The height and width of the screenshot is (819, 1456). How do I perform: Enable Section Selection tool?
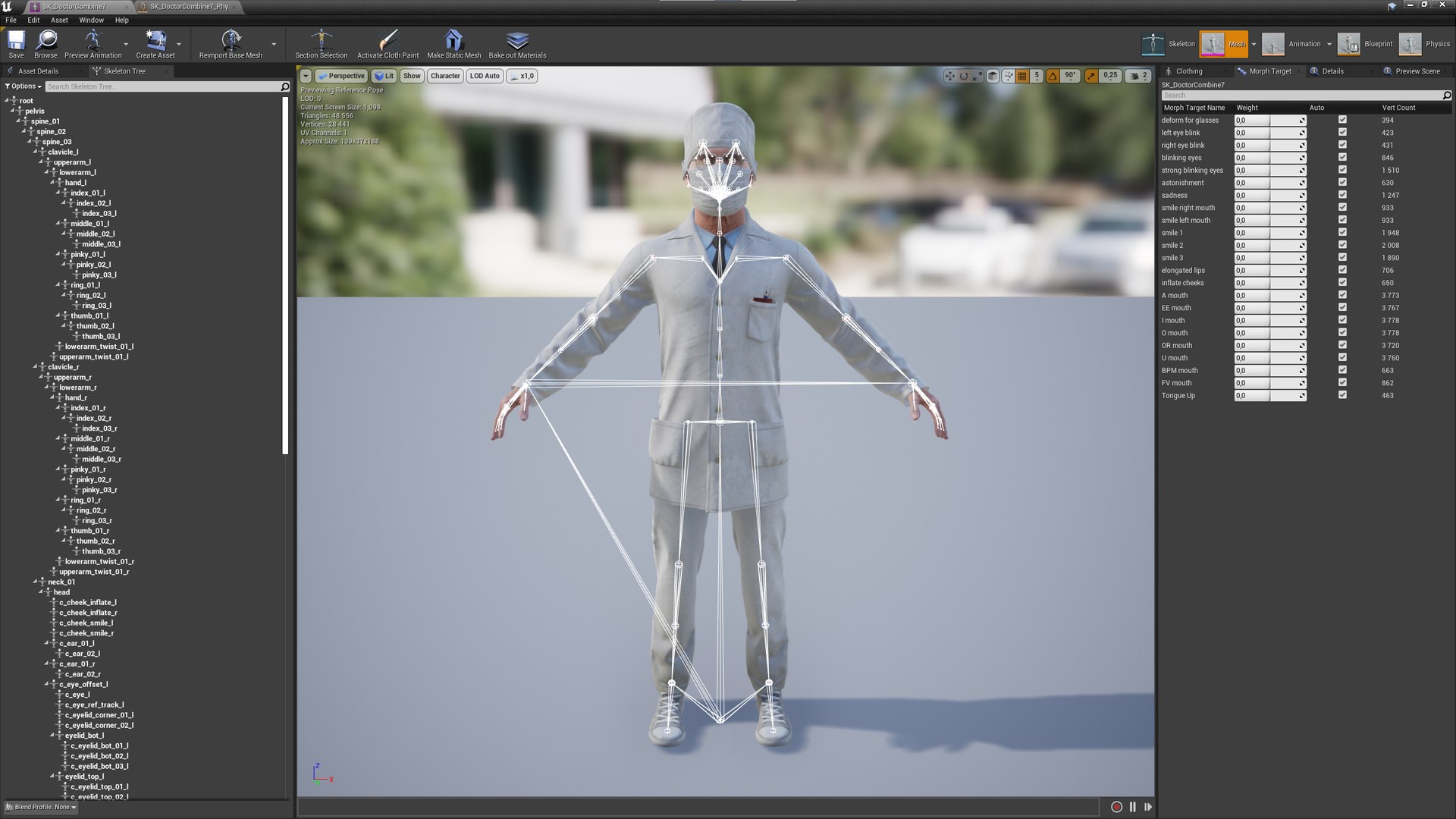322,44
